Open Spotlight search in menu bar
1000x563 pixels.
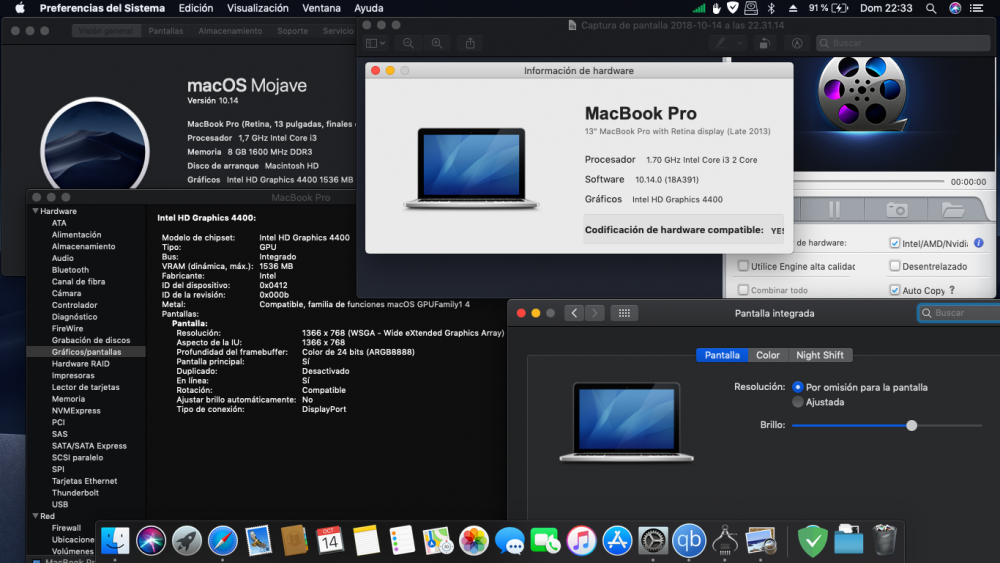[x=931, y=8]
